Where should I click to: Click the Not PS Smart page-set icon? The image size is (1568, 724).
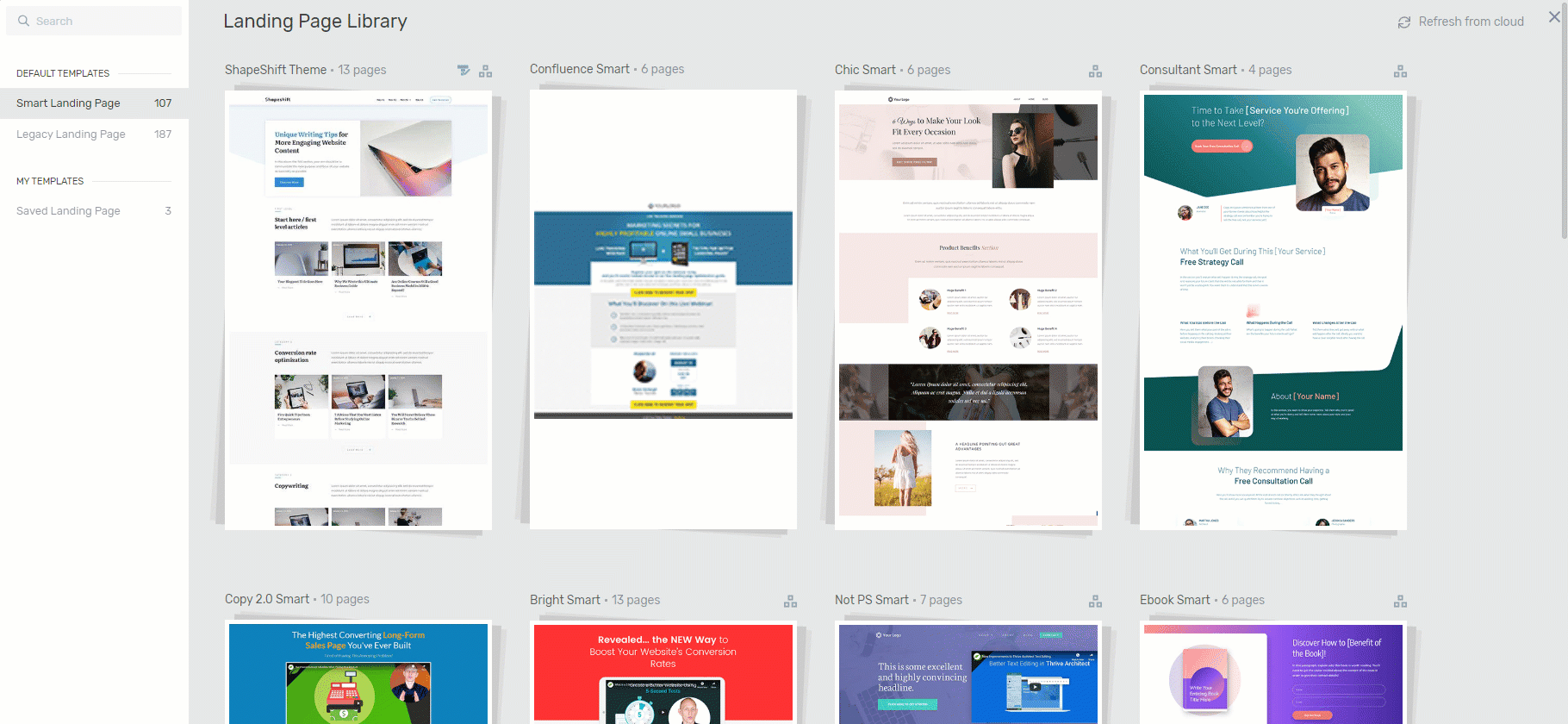(x=1095, y=601)
